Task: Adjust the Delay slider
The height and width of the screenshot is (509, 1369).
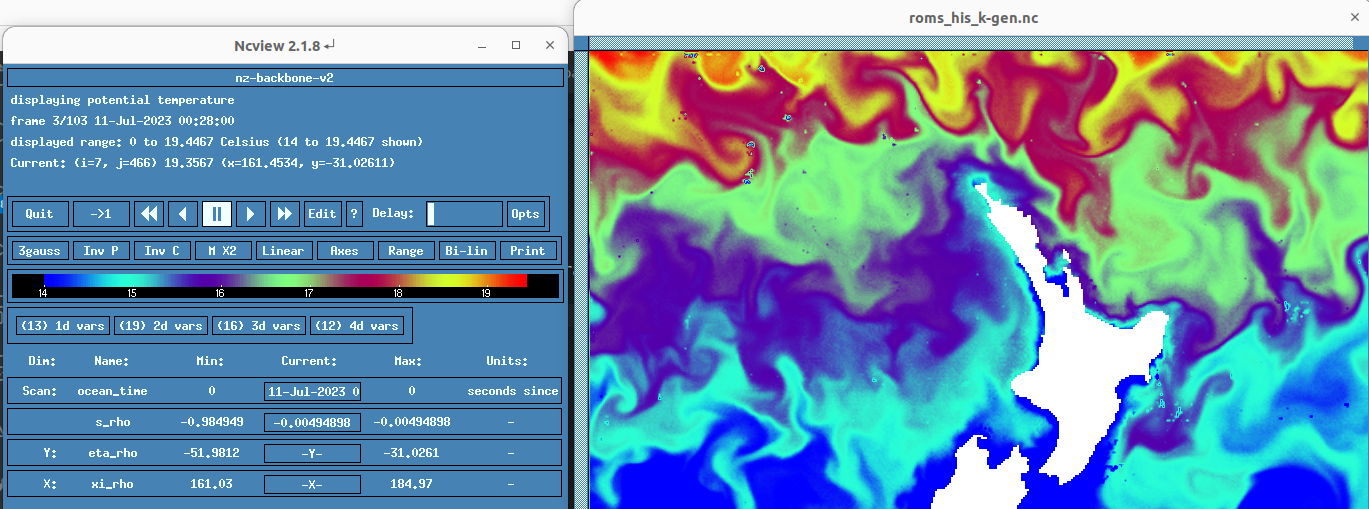Action: point(464,214)
